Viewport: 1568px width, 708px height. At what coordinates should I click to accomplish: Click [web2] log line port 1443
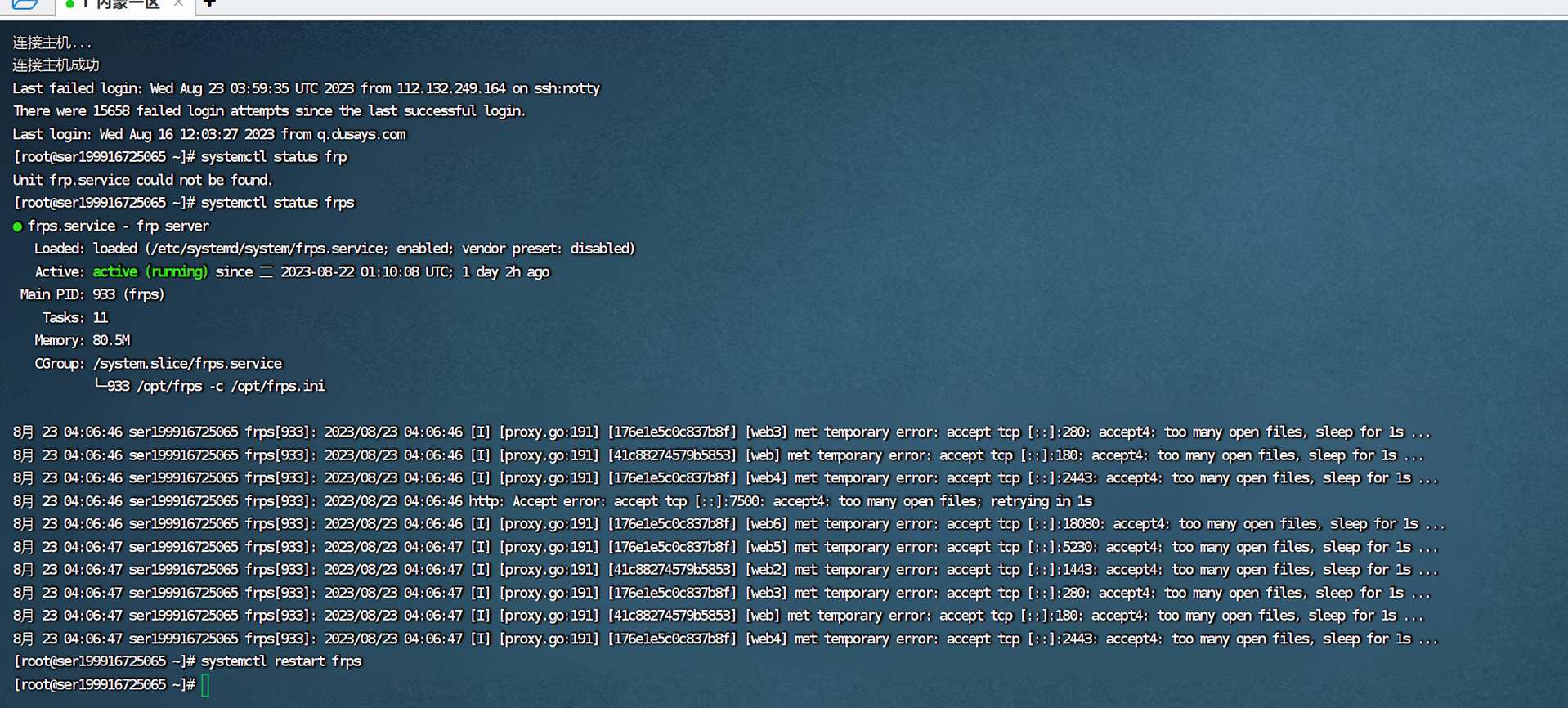pos(725,569)
